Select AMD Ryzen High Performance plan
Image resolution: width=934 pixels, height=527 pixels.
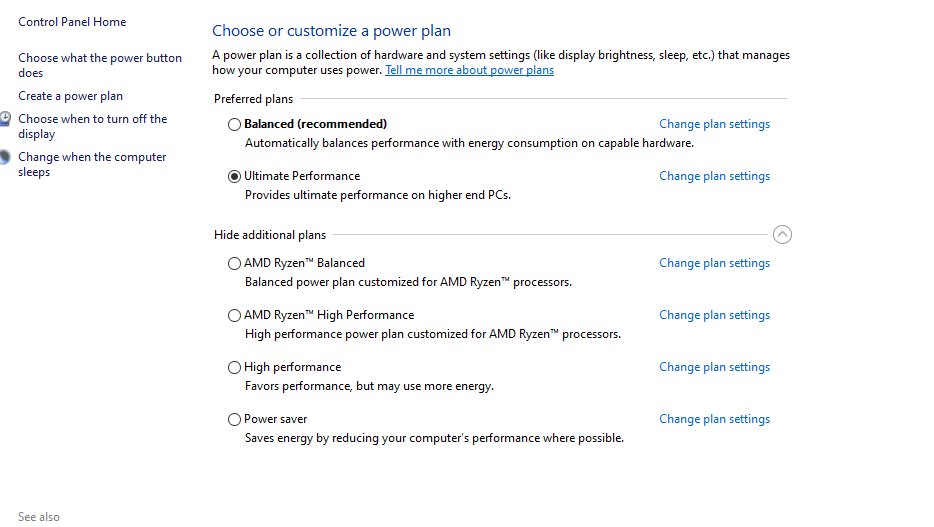coord(234,316)
